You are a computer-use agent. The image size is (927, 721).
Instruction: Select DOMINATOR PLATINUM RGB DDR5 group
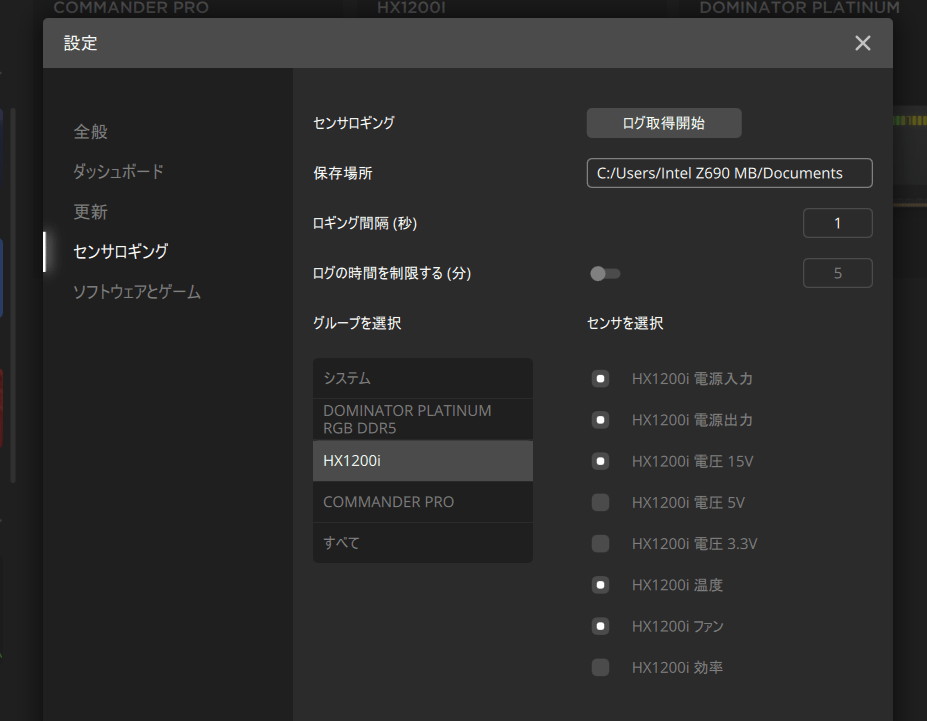click(x=422, y=419)
